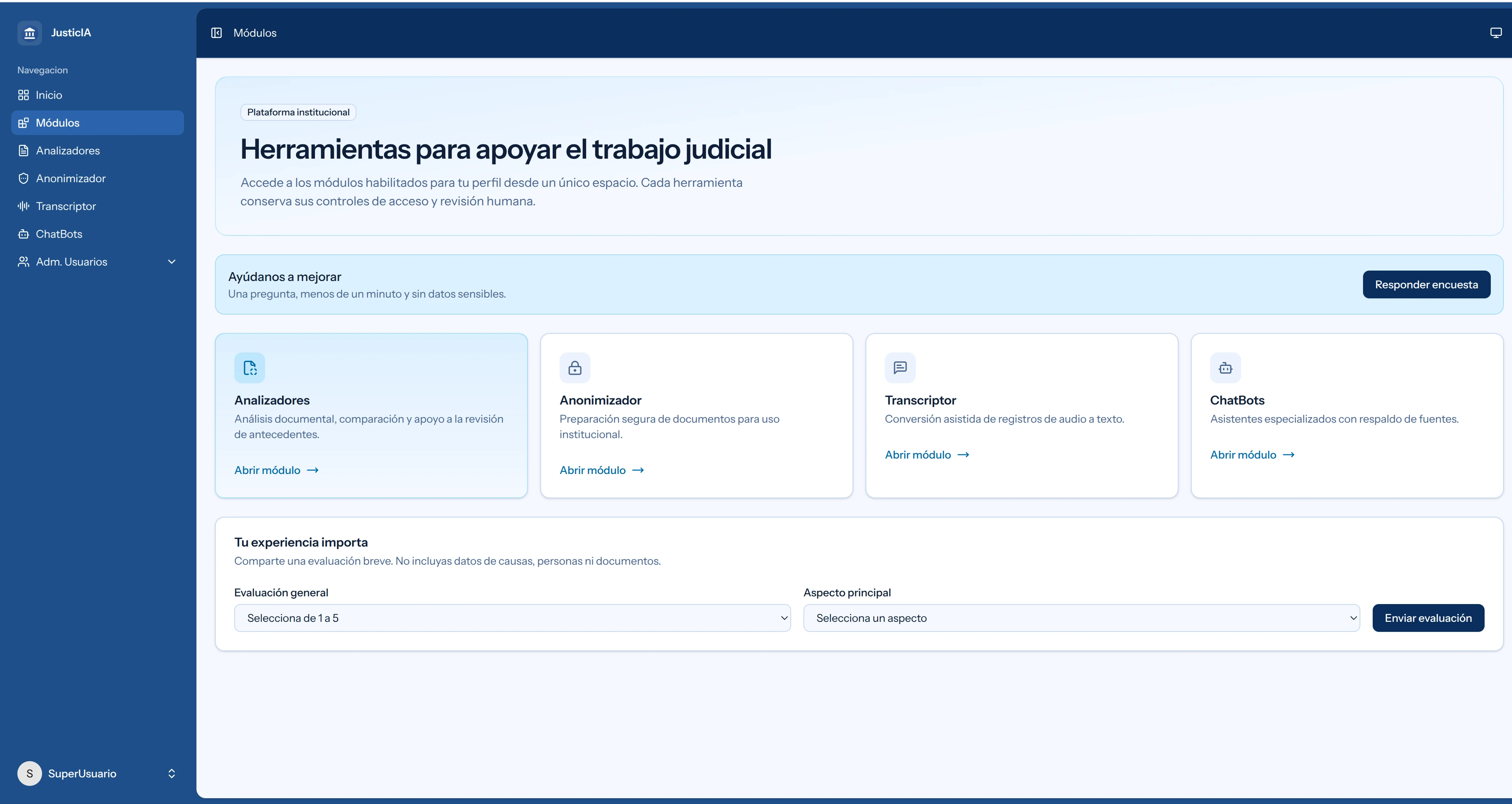The image size is (1512, 804).
Task: Click the Transcriptor waveform icon in sidebar
Action: (24, 206)
